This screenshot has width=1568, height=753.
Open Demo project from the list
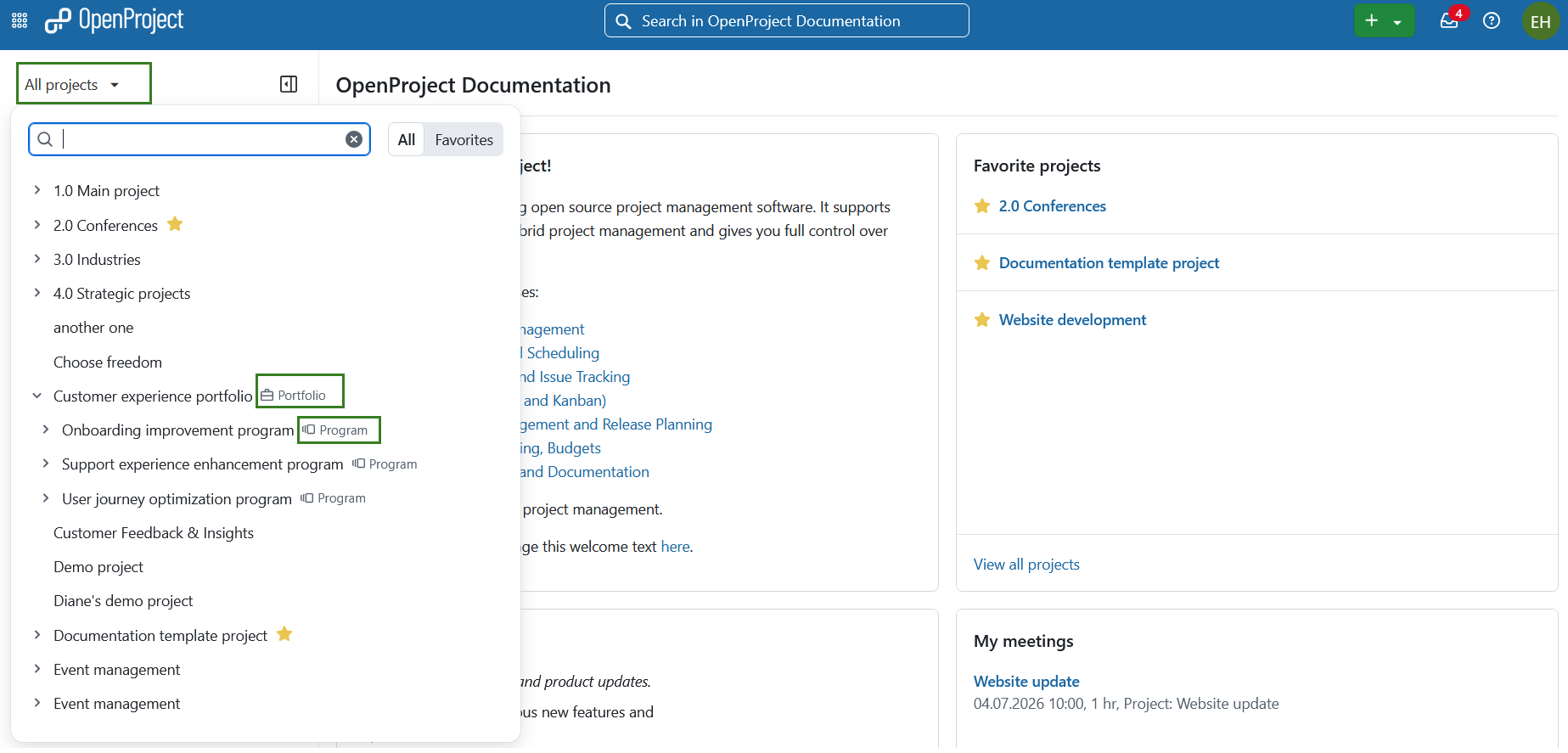tap(98, 567)
